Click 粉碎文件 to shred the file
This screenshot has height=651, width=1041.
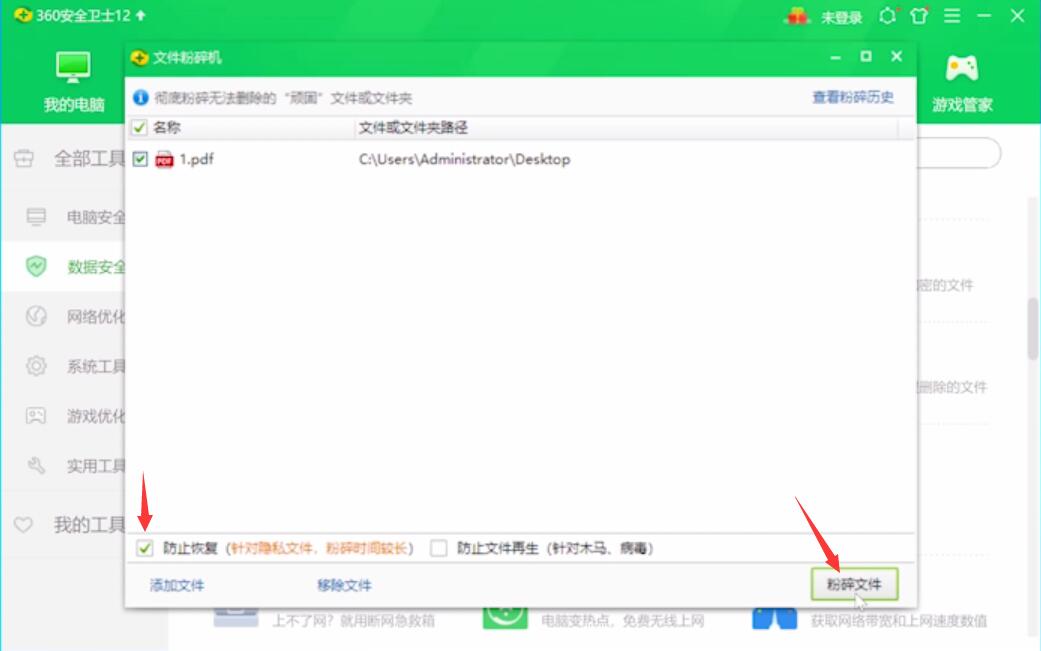pyautogui.click(x=854, y=584)
